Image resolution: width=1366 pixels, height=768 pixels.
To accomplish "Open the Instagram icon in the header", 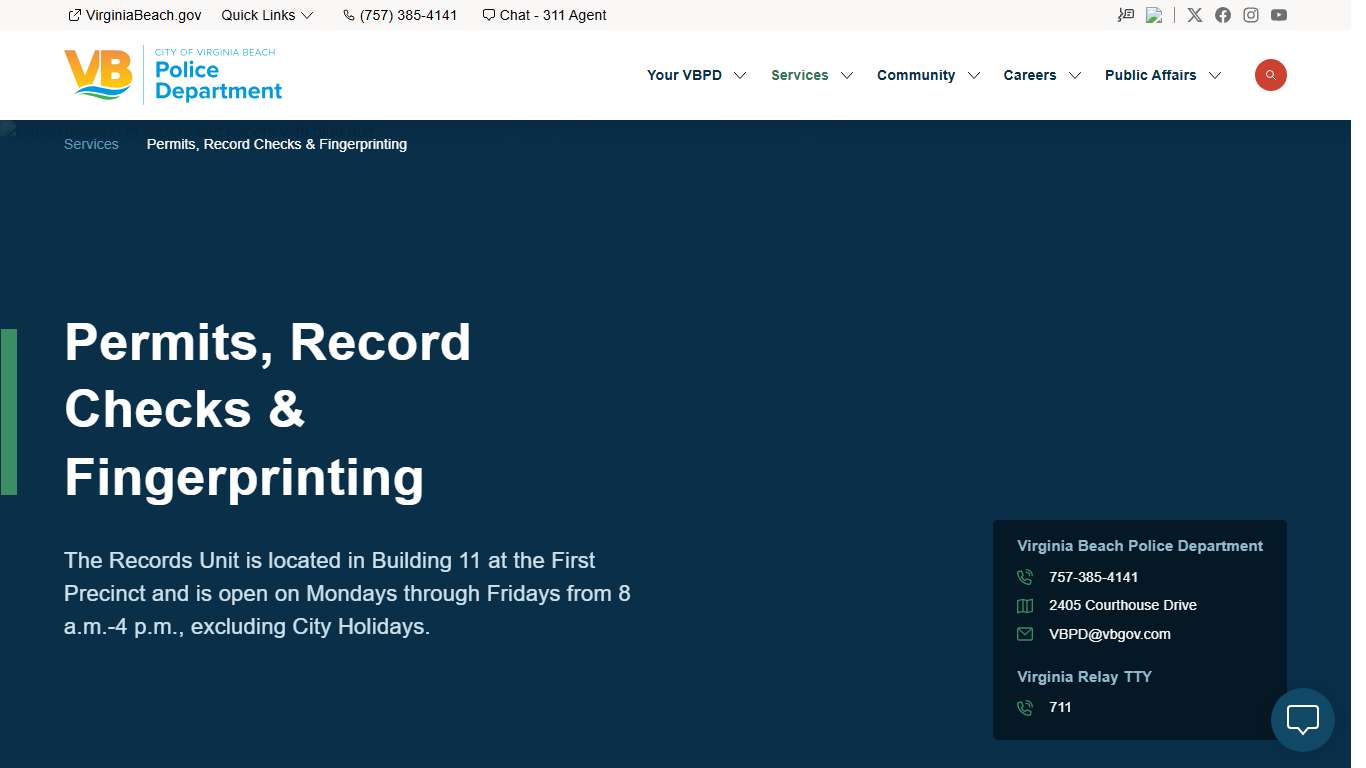I will [x=1250, y=14].
